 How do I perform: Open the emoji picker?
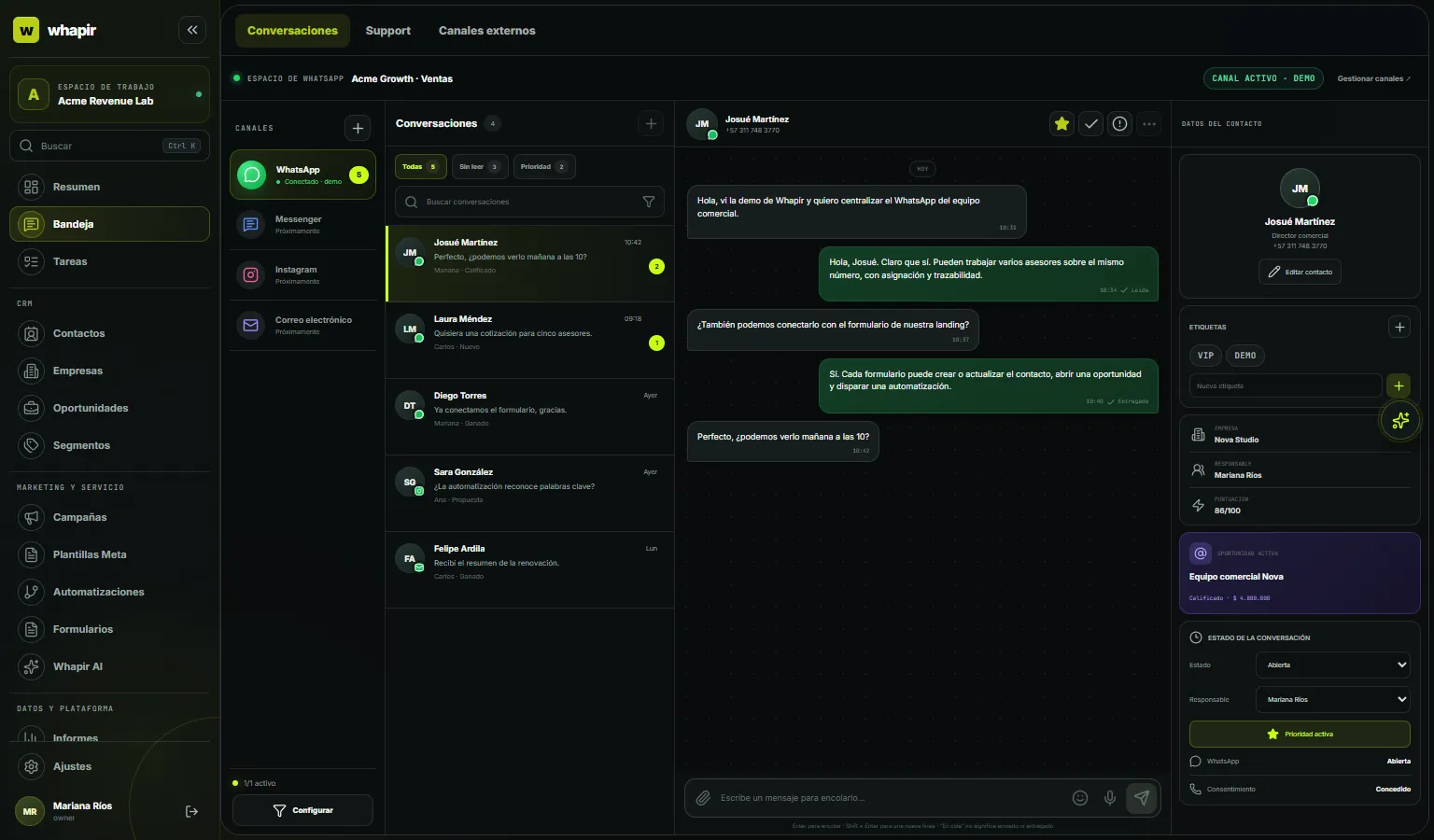tap(1080, 798)
